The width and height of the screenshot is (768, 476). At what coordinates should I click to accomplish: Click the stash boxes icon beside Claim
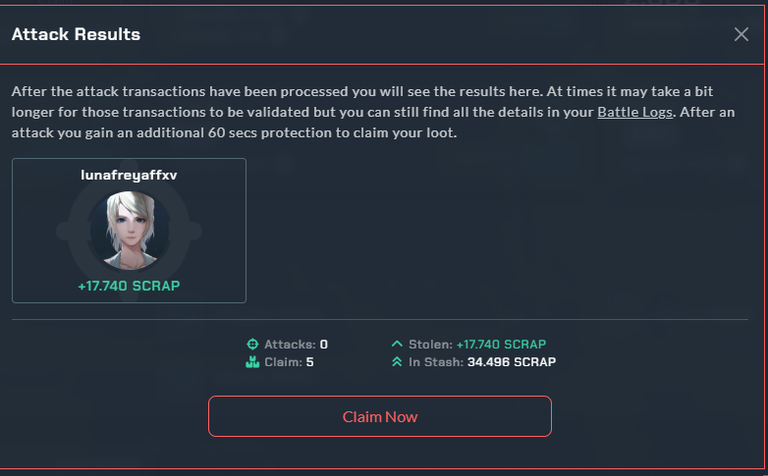(252, 362)
